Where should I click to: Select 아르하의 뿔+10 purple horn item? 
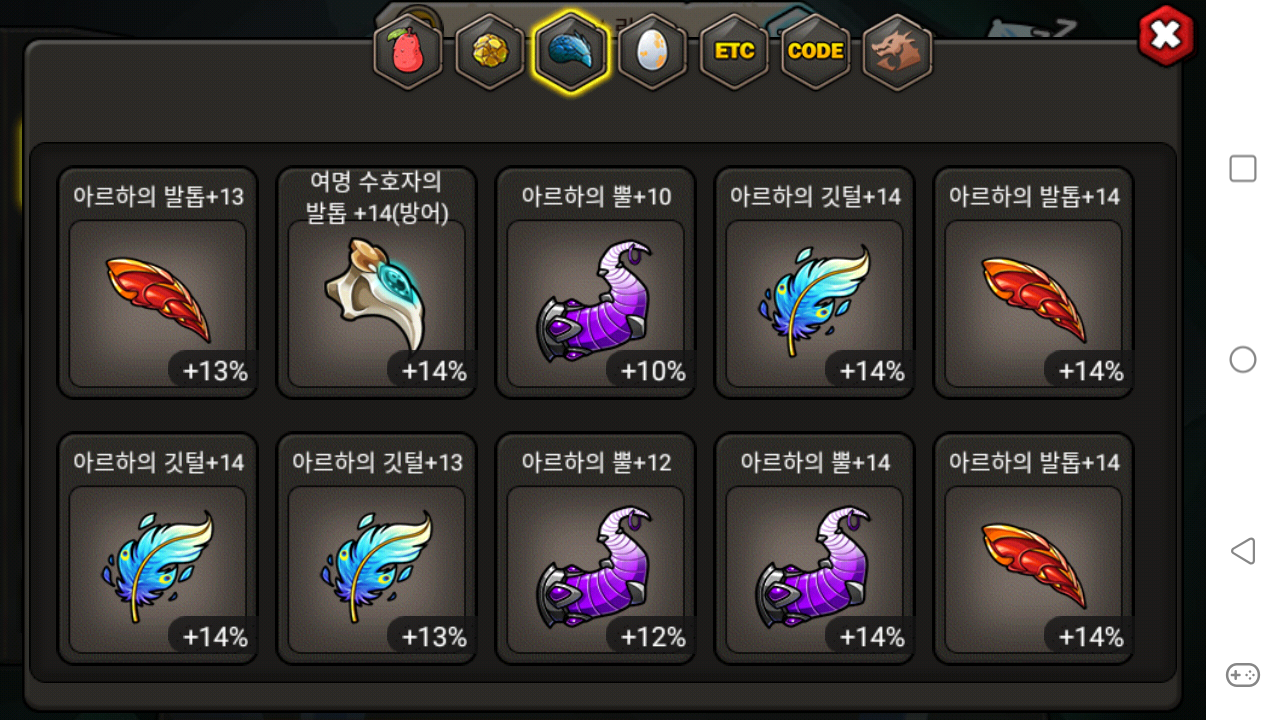click(x=596, y=282)
